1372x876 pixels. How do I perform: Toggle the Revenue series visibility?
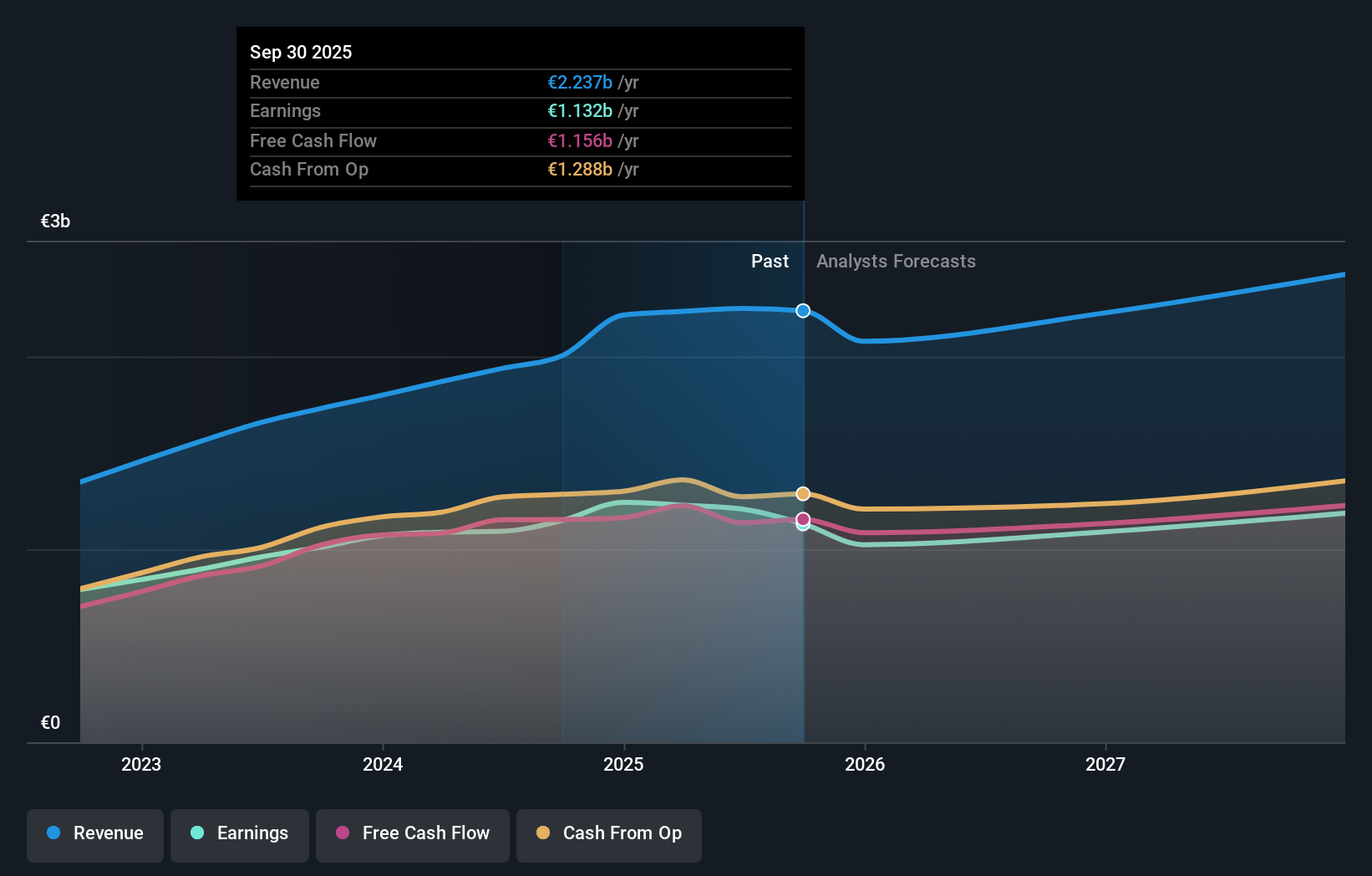[94, 833]
